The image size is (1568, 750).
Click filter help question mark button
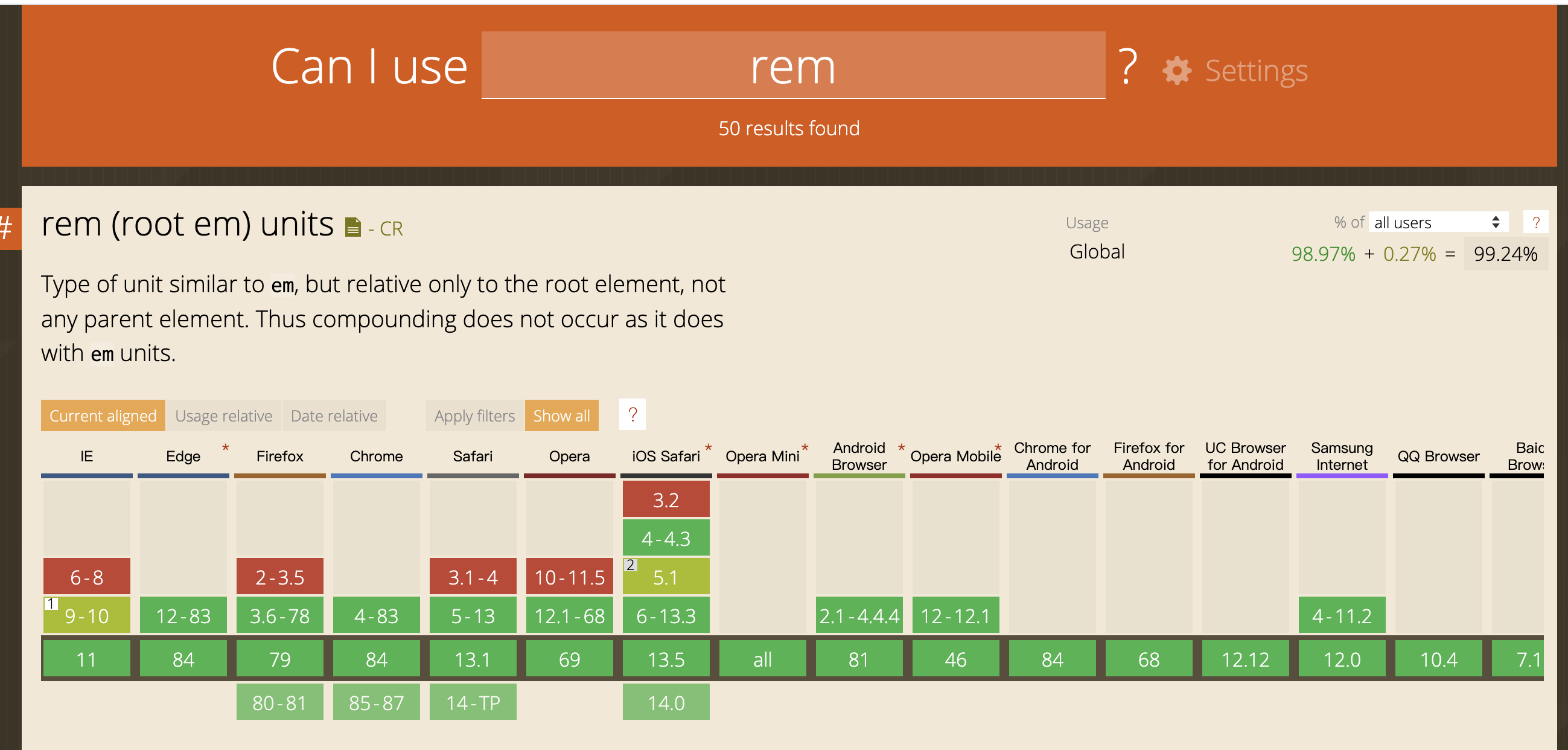632,415
